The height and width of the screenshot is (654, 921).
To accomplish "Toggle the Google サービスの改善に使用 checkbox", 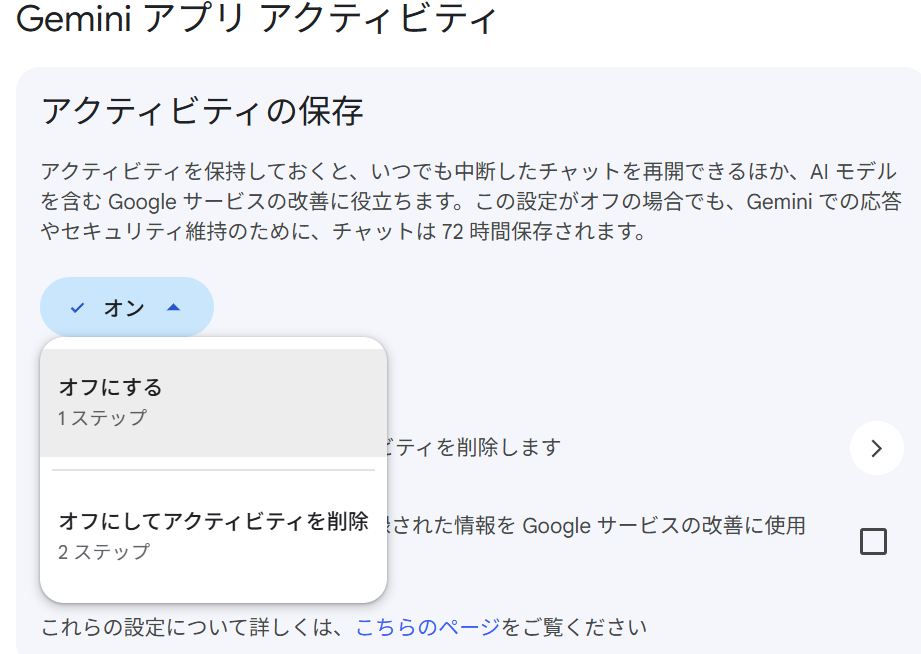I will [x=873, y=541].
